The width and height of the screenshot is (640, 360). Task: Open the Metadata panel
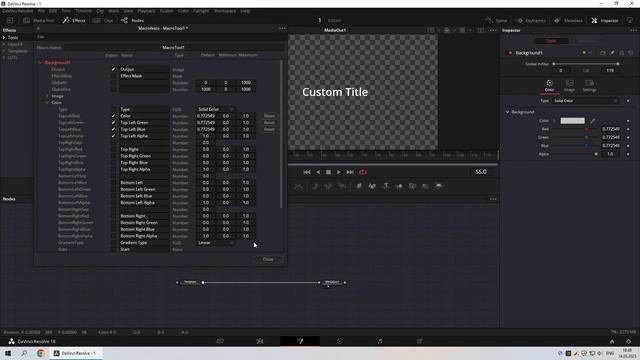pos(568,20)
